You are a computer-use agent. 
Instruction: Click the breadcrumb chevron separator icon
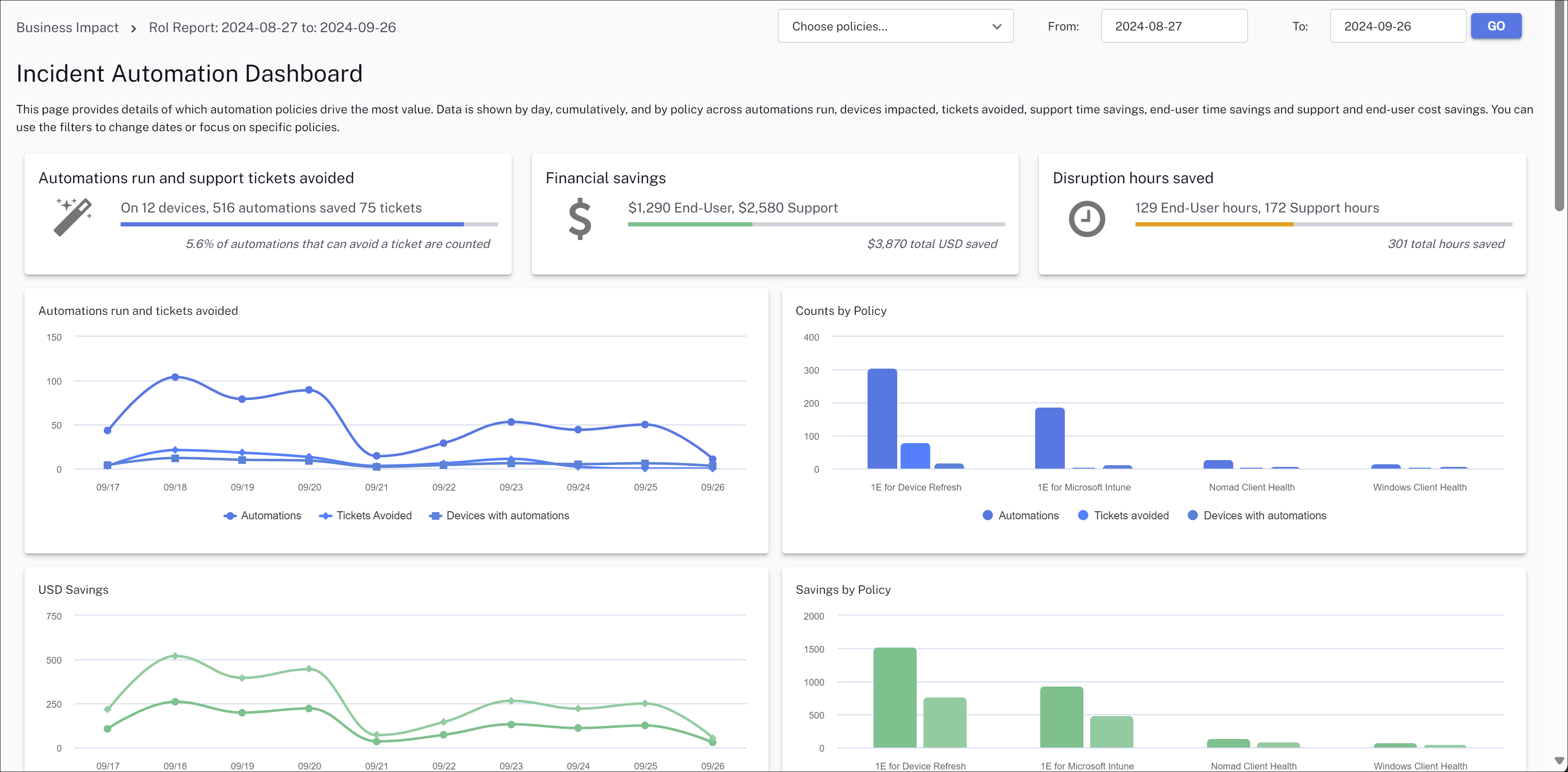[x=133, y=29]
